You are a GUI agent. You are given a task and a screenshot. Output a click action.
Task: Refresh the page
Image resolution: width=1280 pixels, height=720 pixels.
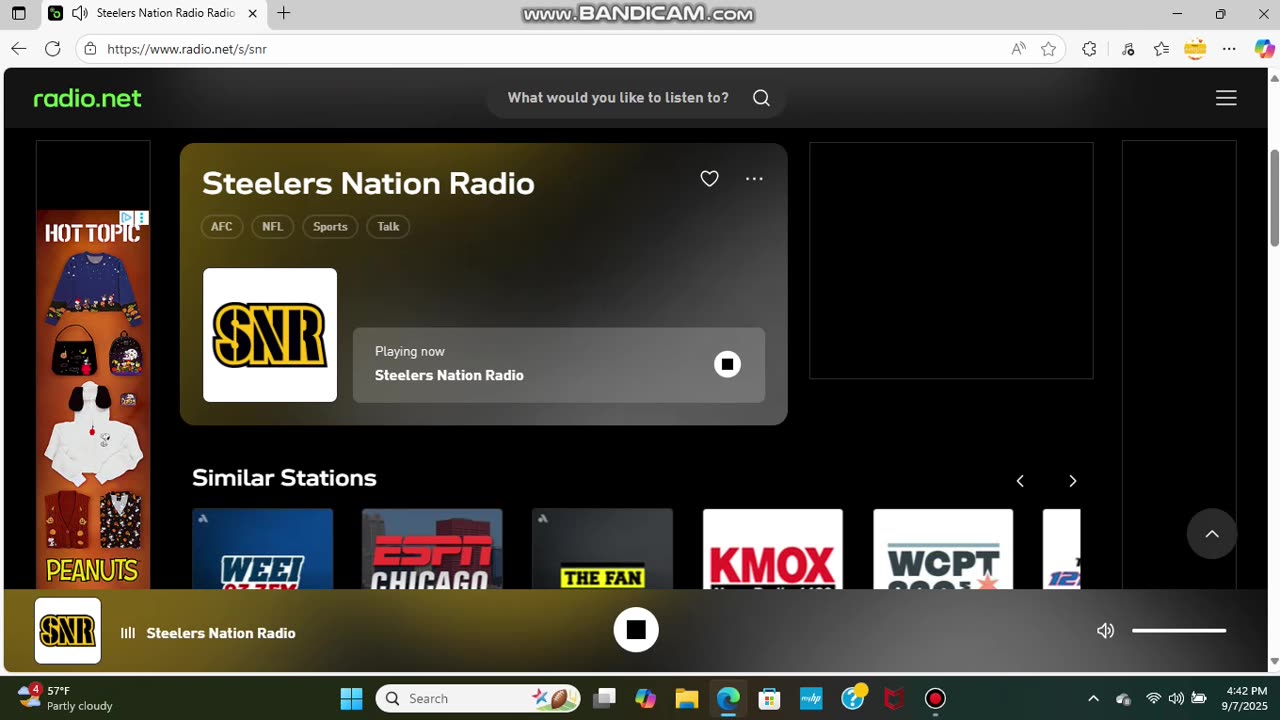pos(53,49)
